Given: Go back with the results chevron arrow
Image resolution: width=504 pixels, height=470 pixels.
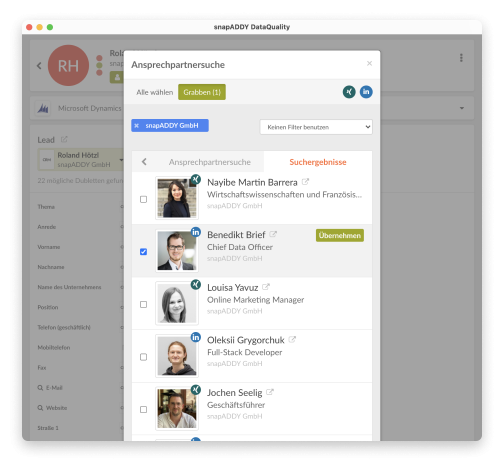Looking at the screenshot, I should tap(144, 162).
